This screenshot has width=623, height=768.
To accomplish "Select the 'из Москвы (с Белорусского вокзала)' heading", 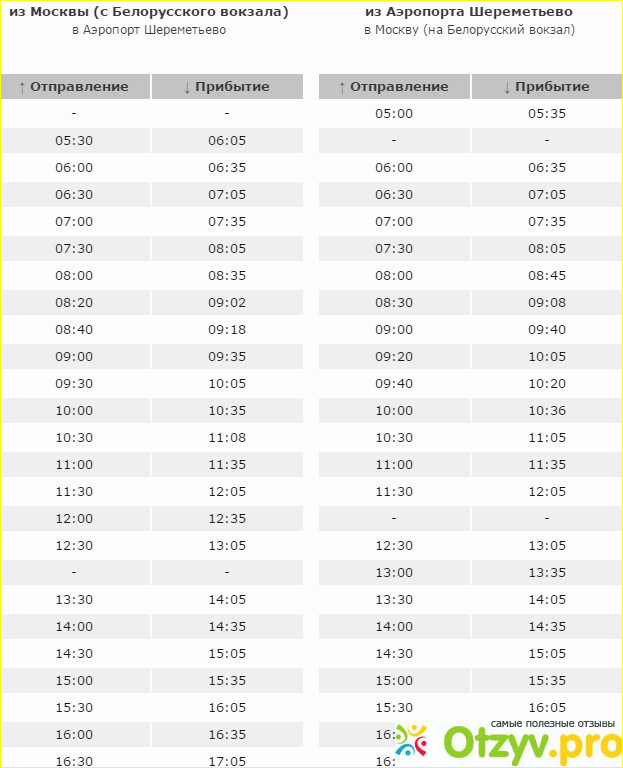I will point(149,12).
